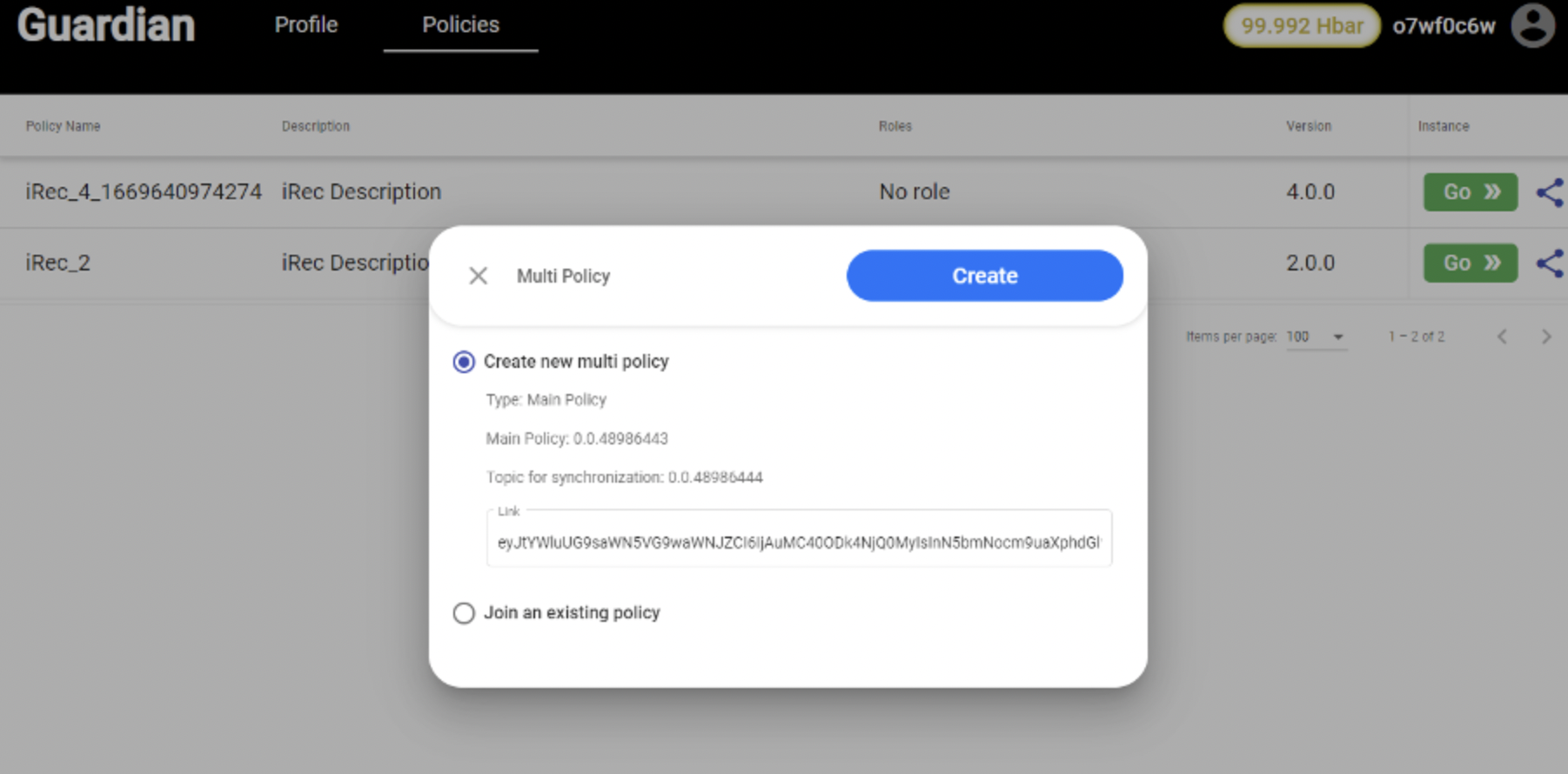1568x774 pixels.
Task: Click the Guardian logo
Action: coord(106,25)
